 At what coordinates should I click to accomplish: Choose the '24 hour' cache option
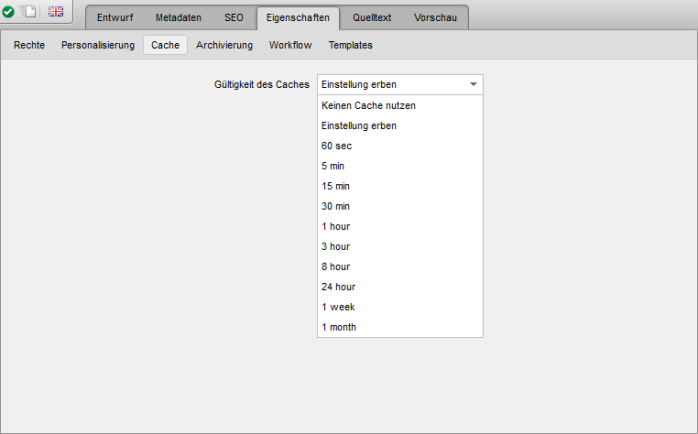click(338, 287)
